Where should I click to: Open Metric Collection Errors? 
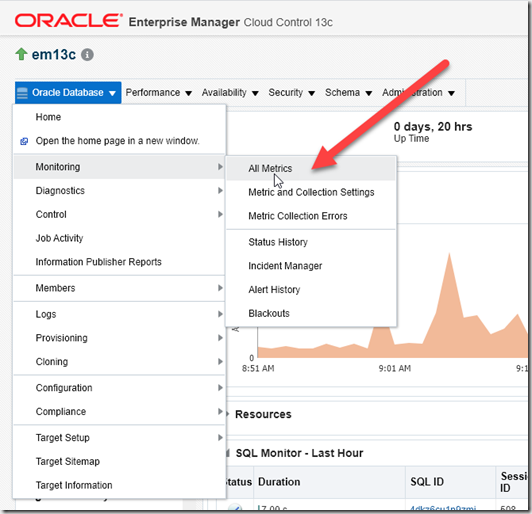click(311, 216)
